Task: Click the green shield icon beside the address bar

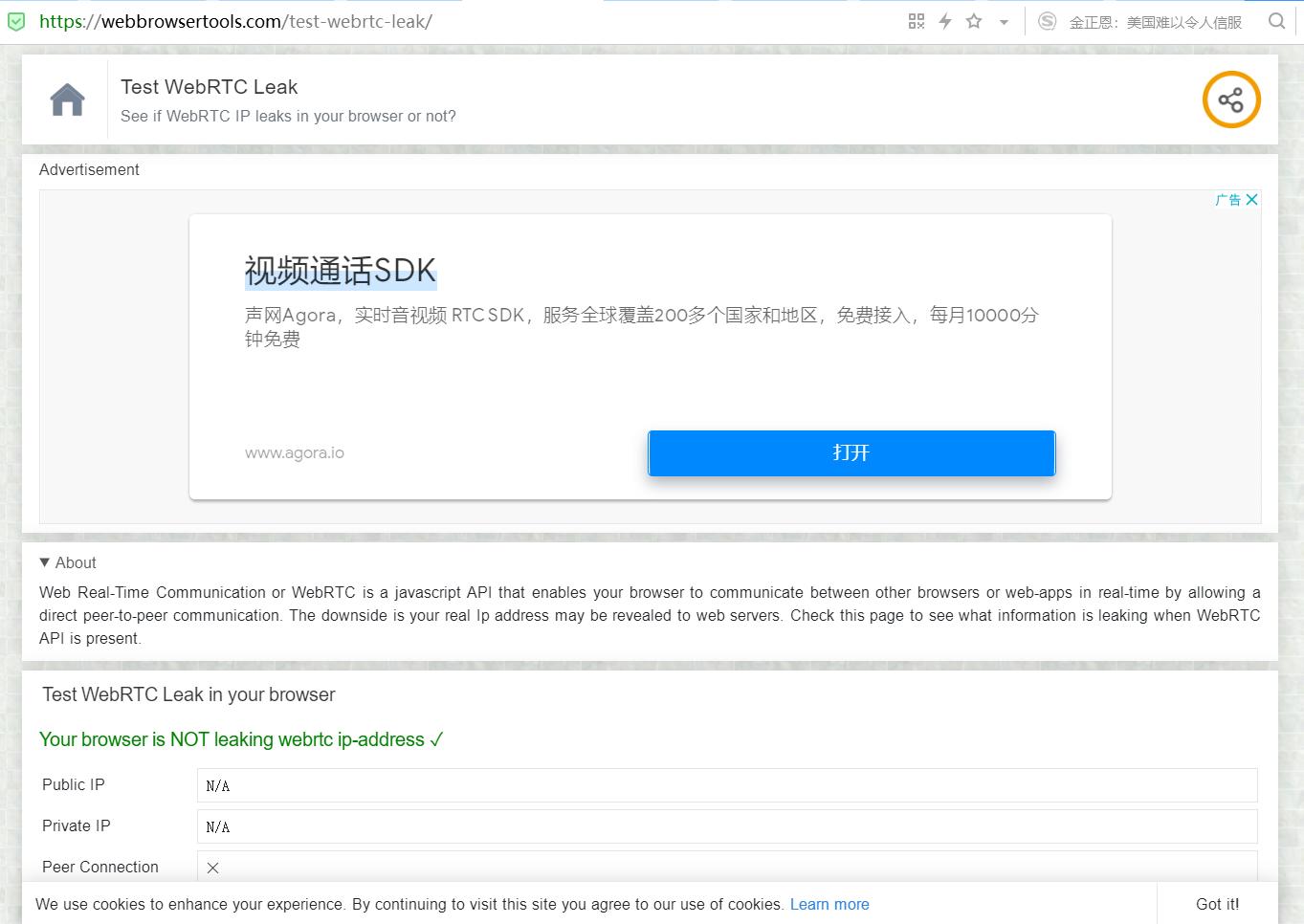Action: click(15, 20)
